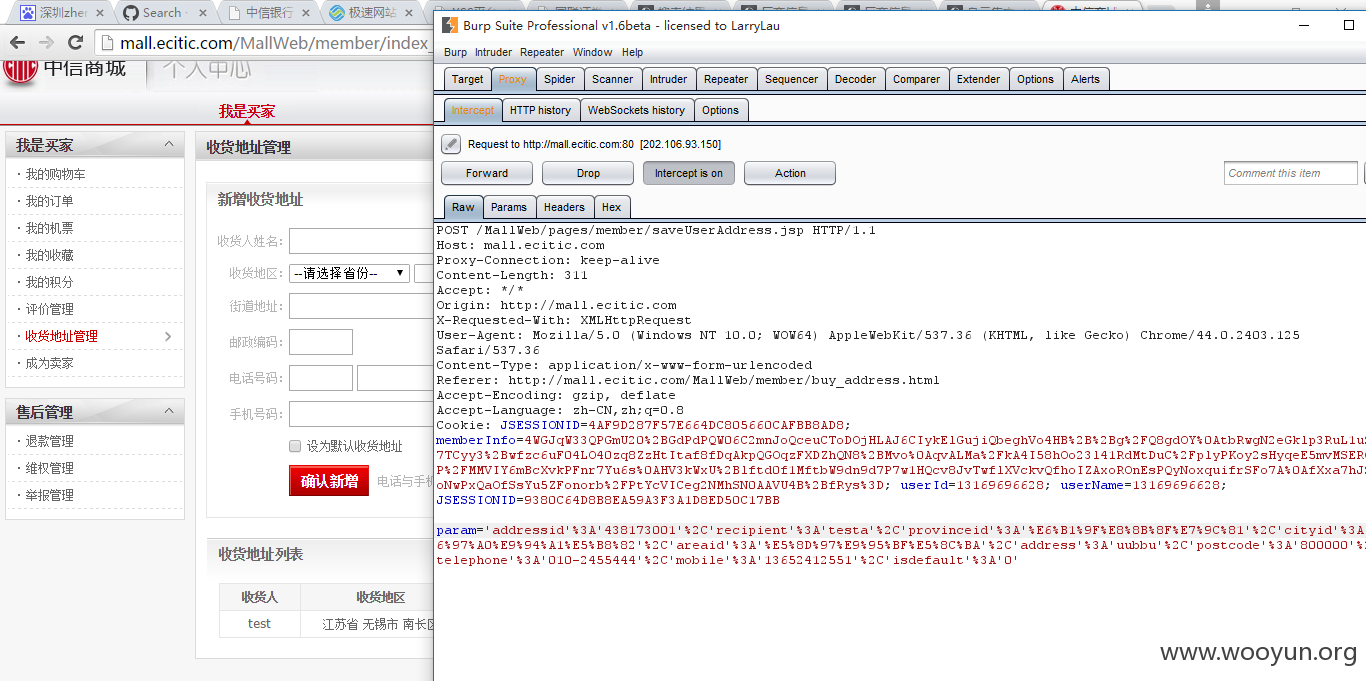Switch to the Sequencer tab

tap(791, 79)
